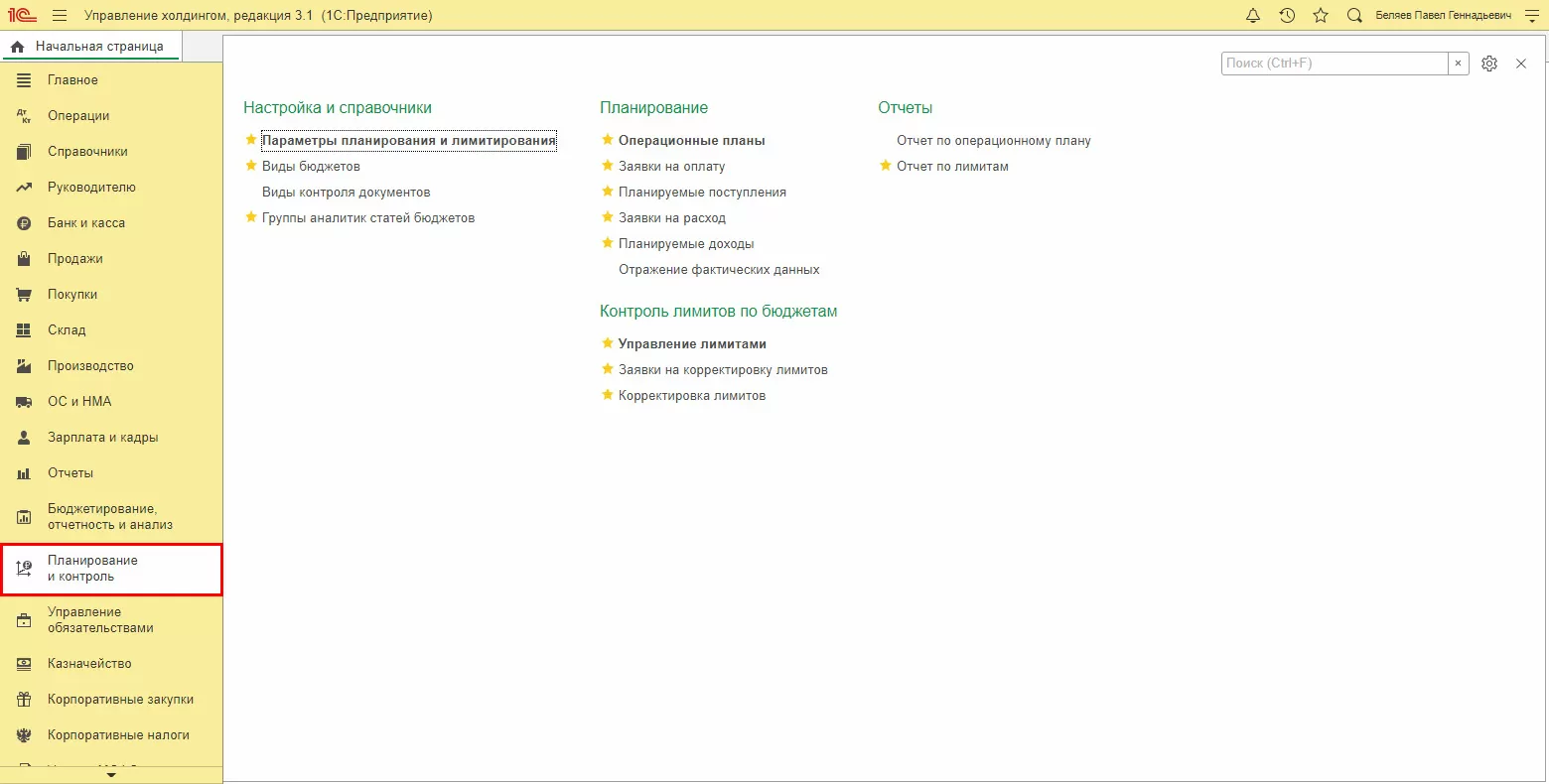
Task: Click the ОС и НМА truck icon
Action: point(25,402)
